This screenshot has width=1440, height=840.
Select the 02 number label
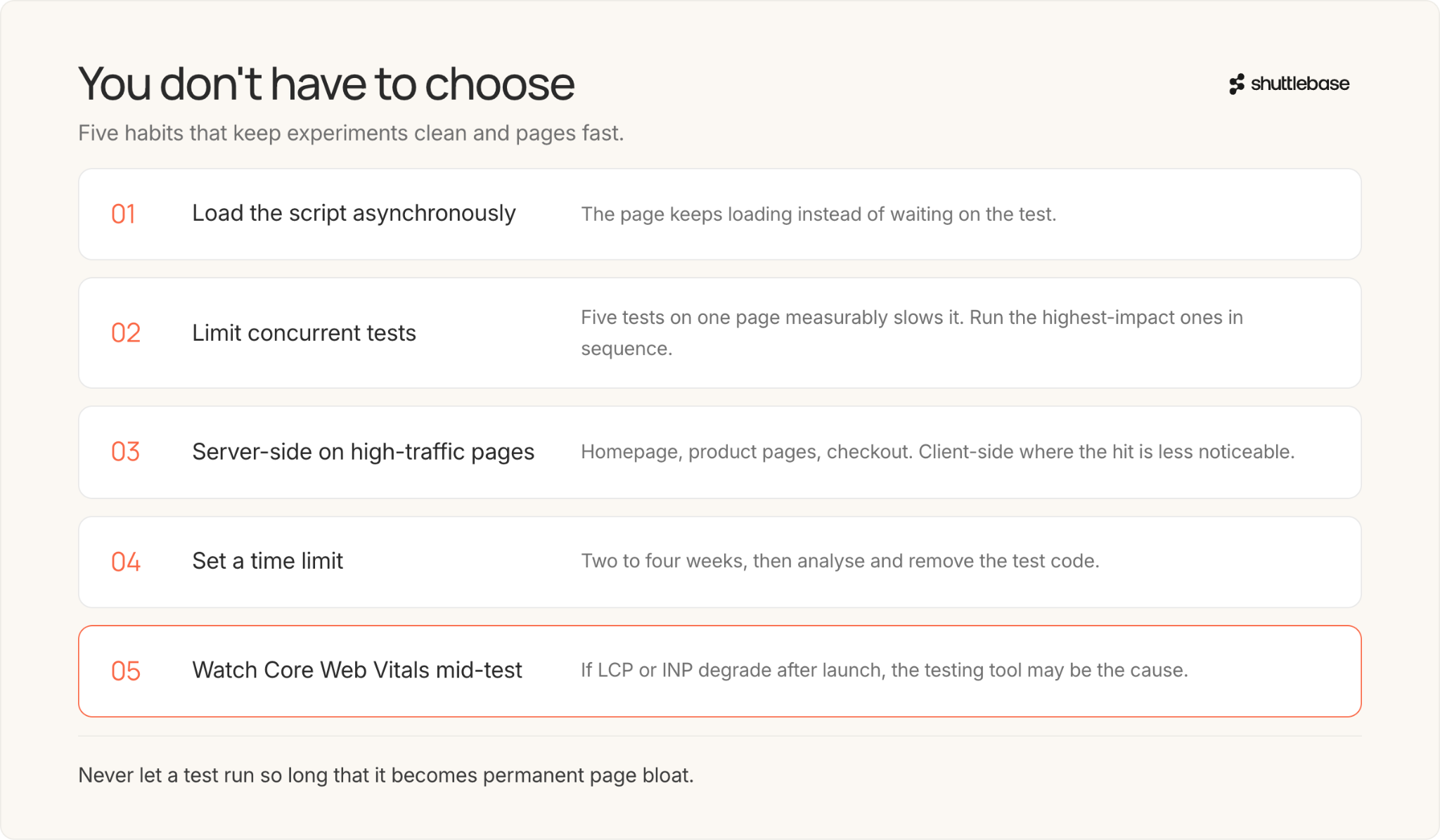click(126, 333)
